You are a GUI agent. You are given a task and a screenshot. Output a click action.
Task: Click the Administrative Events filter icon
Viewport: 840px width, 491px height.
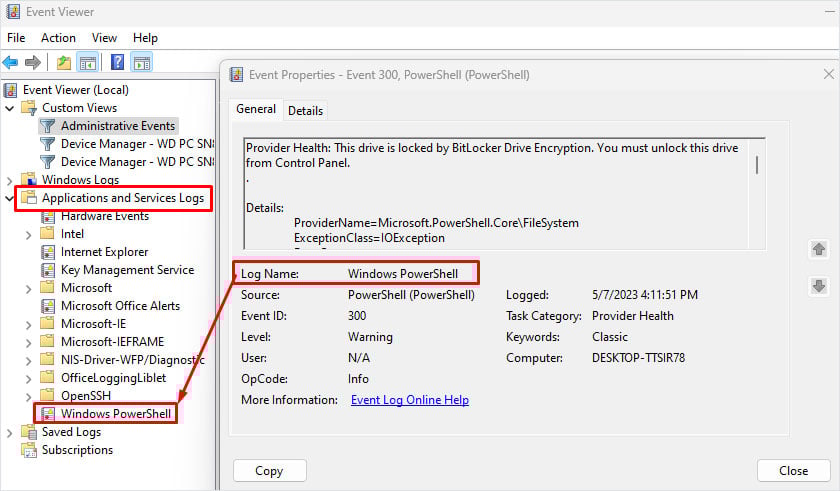[x=48, y=126]
